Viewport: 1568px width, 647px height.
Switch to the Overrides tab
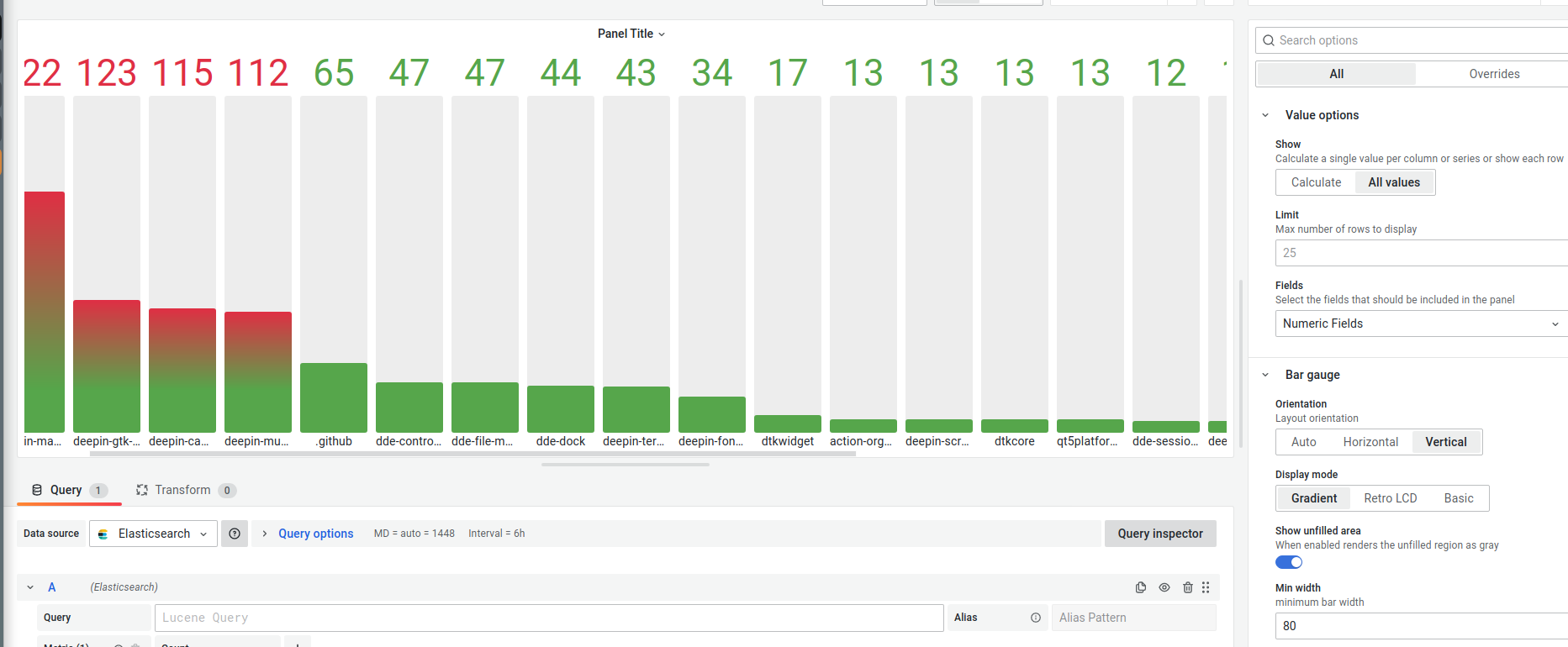coord(1494,74)
